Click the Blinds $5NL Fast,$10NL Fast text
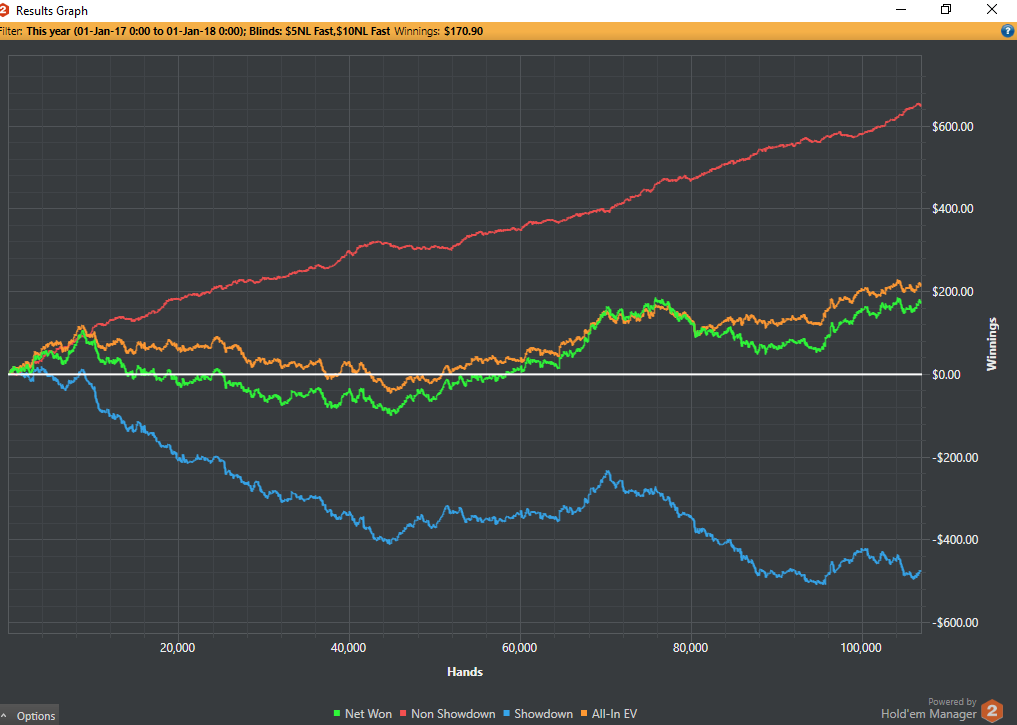Screen dimensions: 1017x725 point(320,31)
